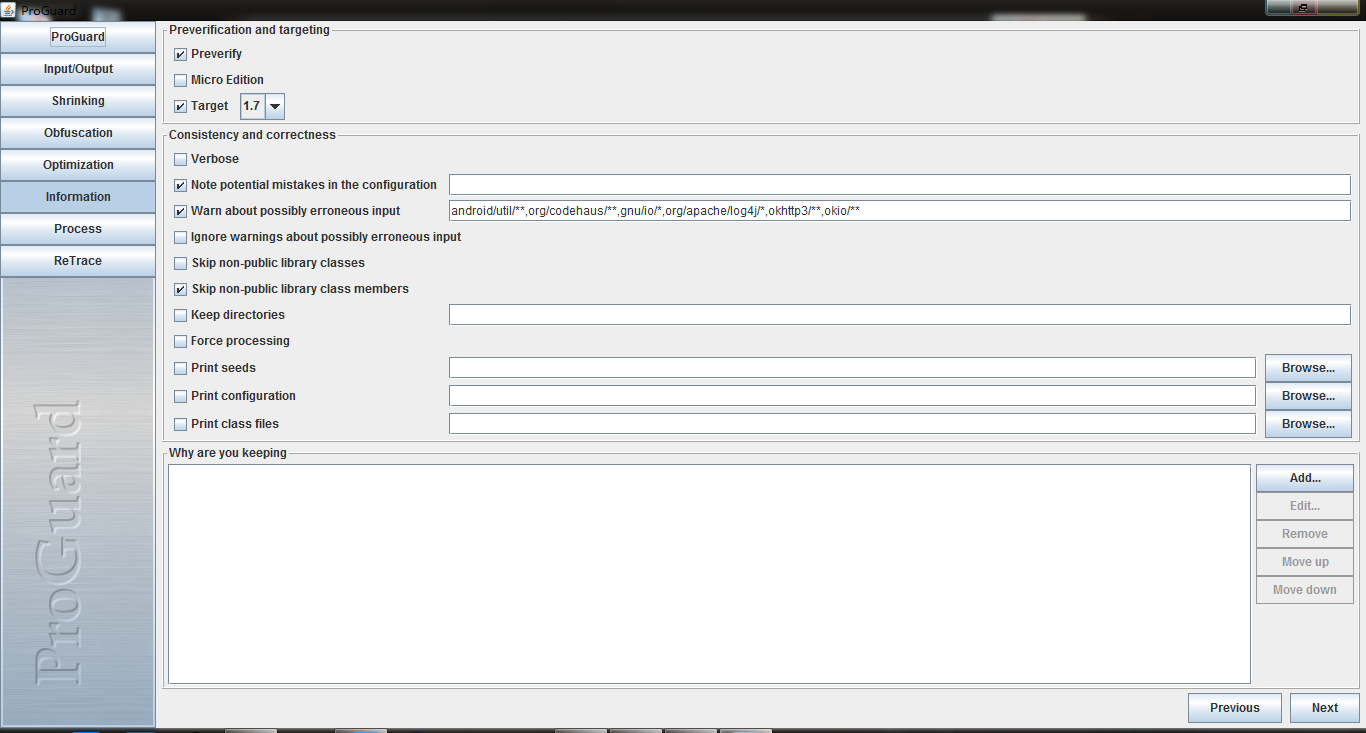Enable Skip non-public library classes

click(180, 263)
